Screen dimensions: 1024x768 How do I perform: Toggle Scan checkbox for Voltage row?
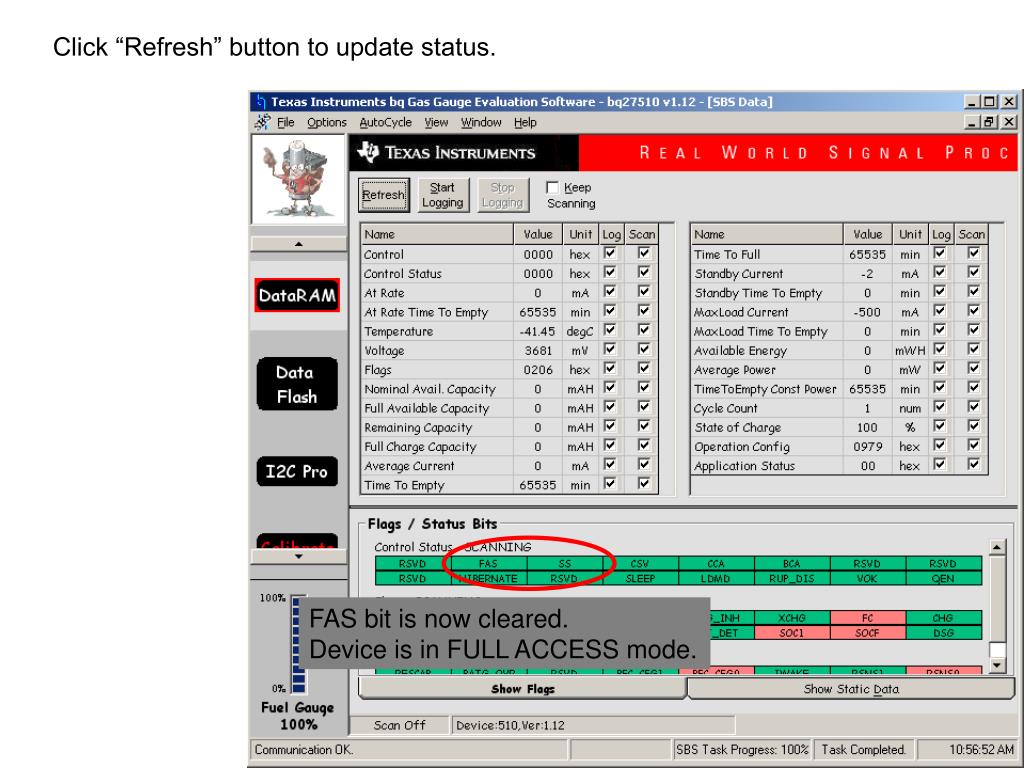coord(644,349)
